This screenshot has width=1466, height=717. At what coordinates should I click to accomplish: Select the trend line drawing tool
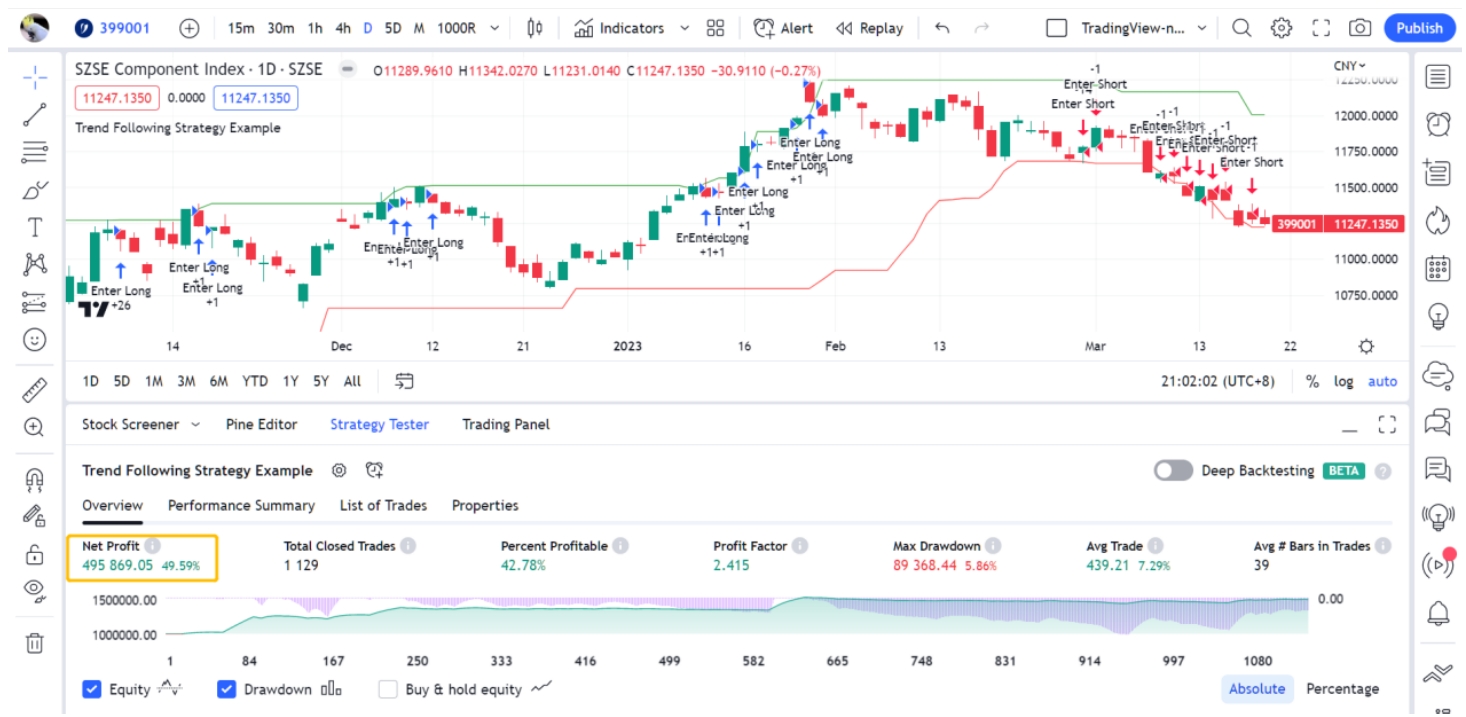(35, 115)
